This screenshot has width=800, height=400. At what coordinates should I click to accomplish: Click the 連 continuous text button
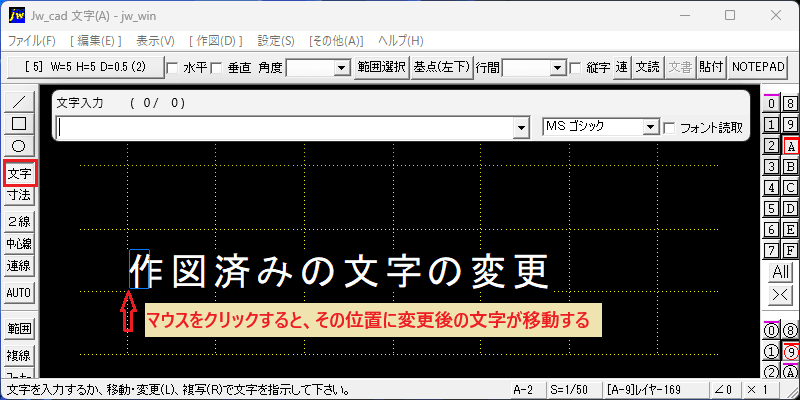(621, 67)
